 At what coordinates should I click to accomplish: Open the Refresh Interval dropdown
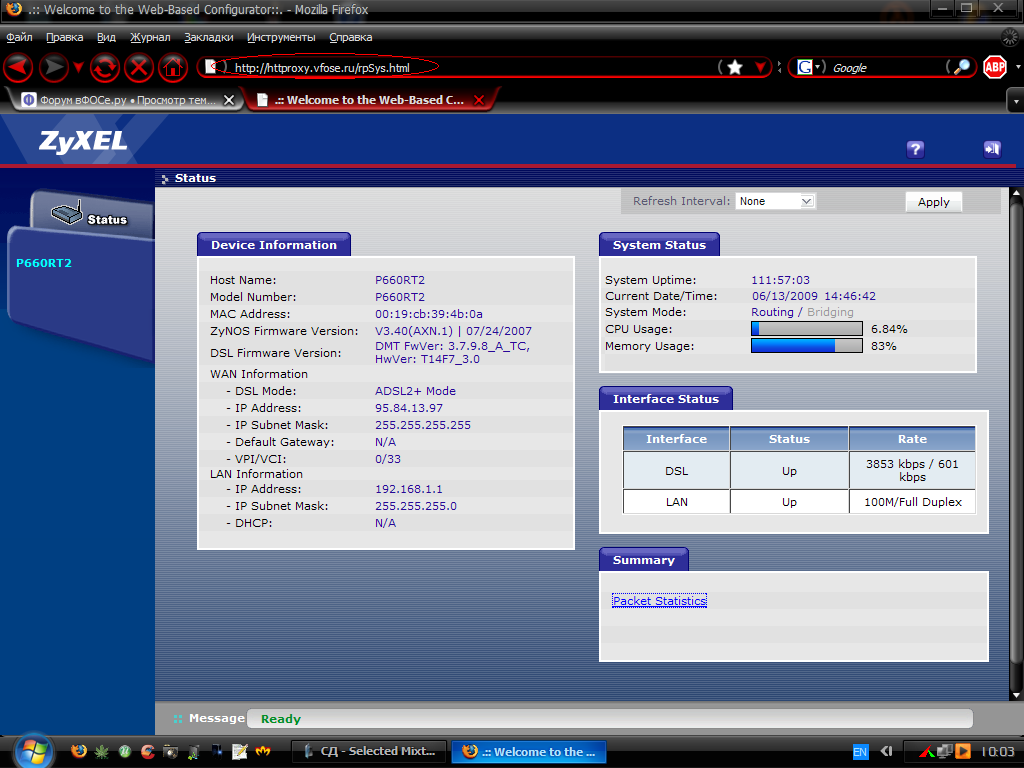[x=776, y=201]
